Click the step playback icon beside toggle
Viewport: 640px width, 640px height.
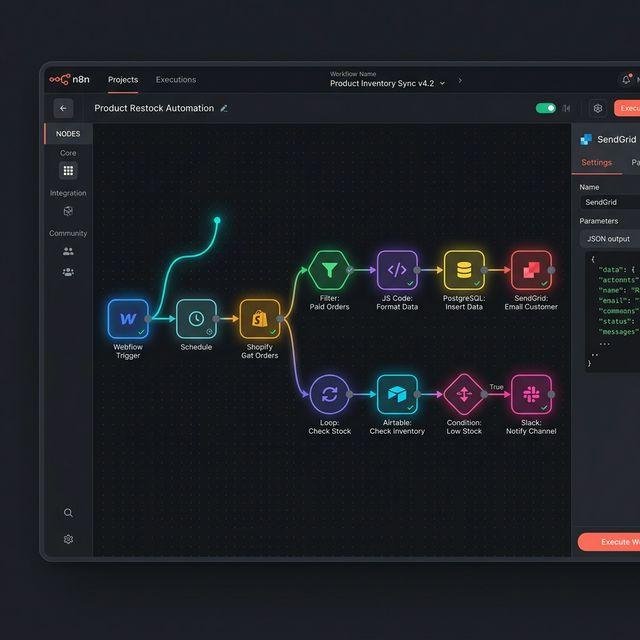pos(567,108)
